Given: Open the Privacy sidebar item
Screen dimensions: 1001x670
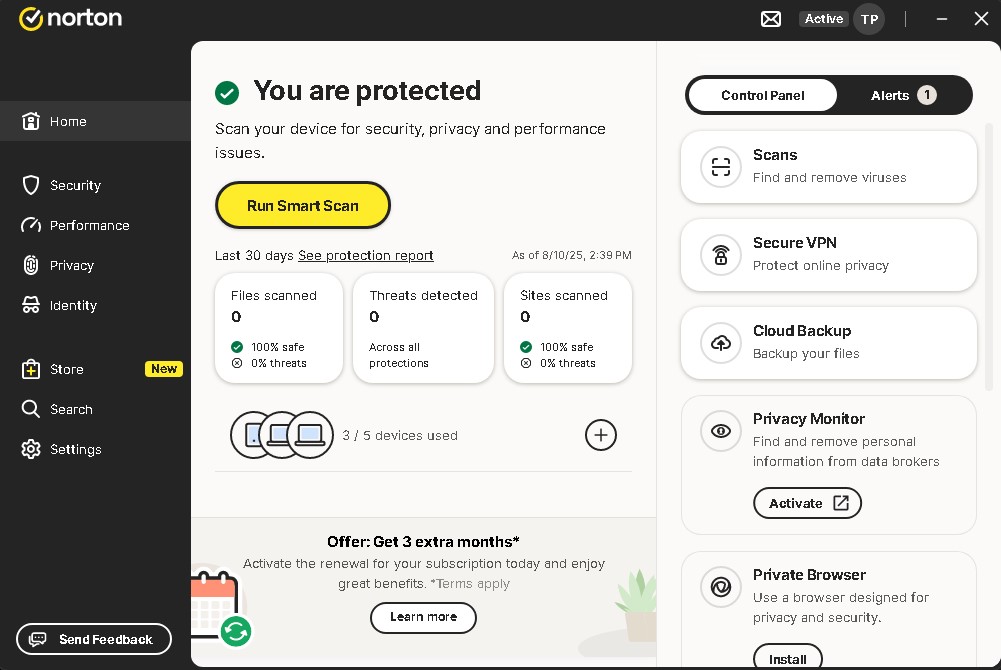Looking at the screenshot, I should (71, 265).
